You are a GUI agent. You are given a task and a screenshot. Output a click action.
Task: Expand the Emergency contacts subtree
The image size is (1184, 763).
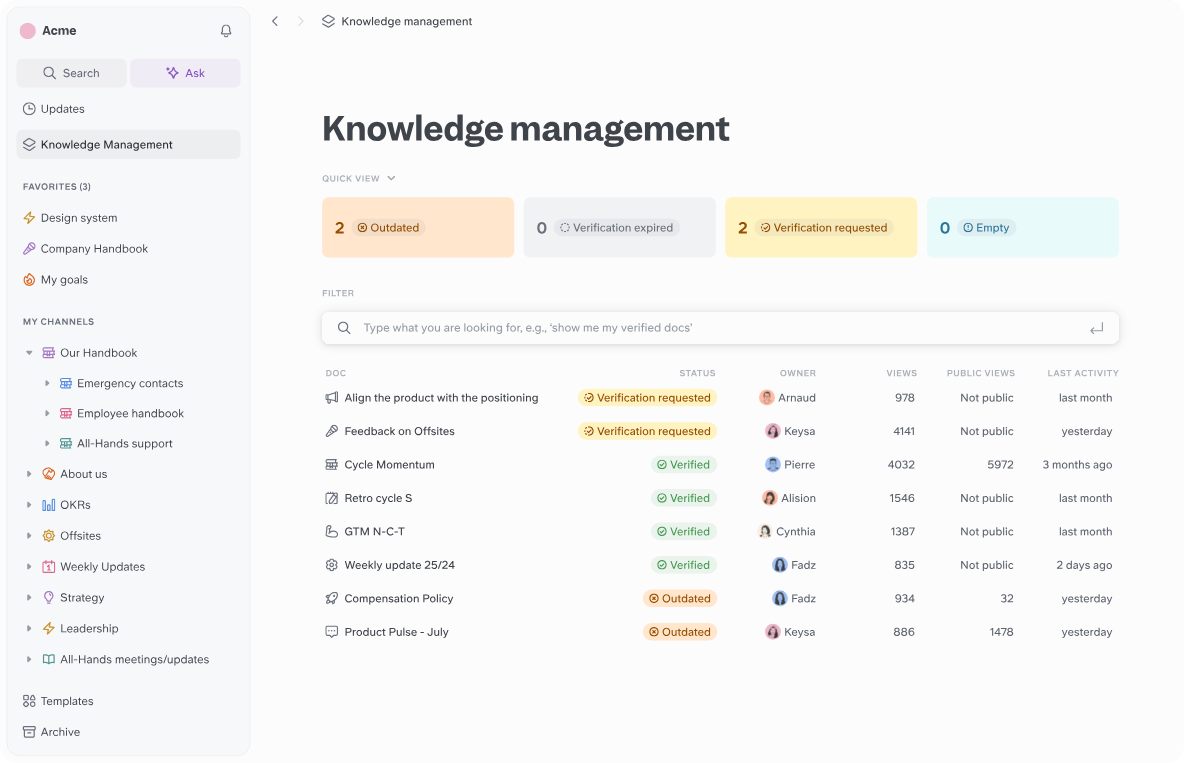click(47, 384)
